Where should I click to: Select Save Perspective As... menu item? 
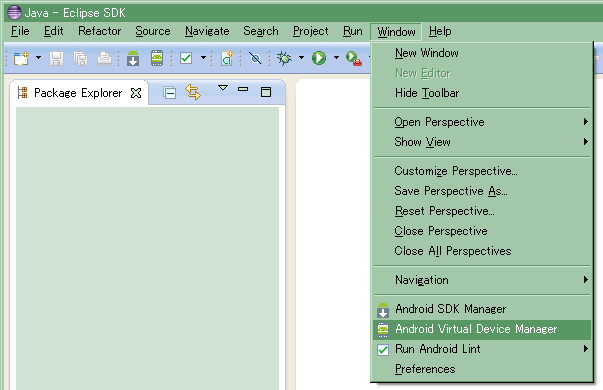coord(482,191)
